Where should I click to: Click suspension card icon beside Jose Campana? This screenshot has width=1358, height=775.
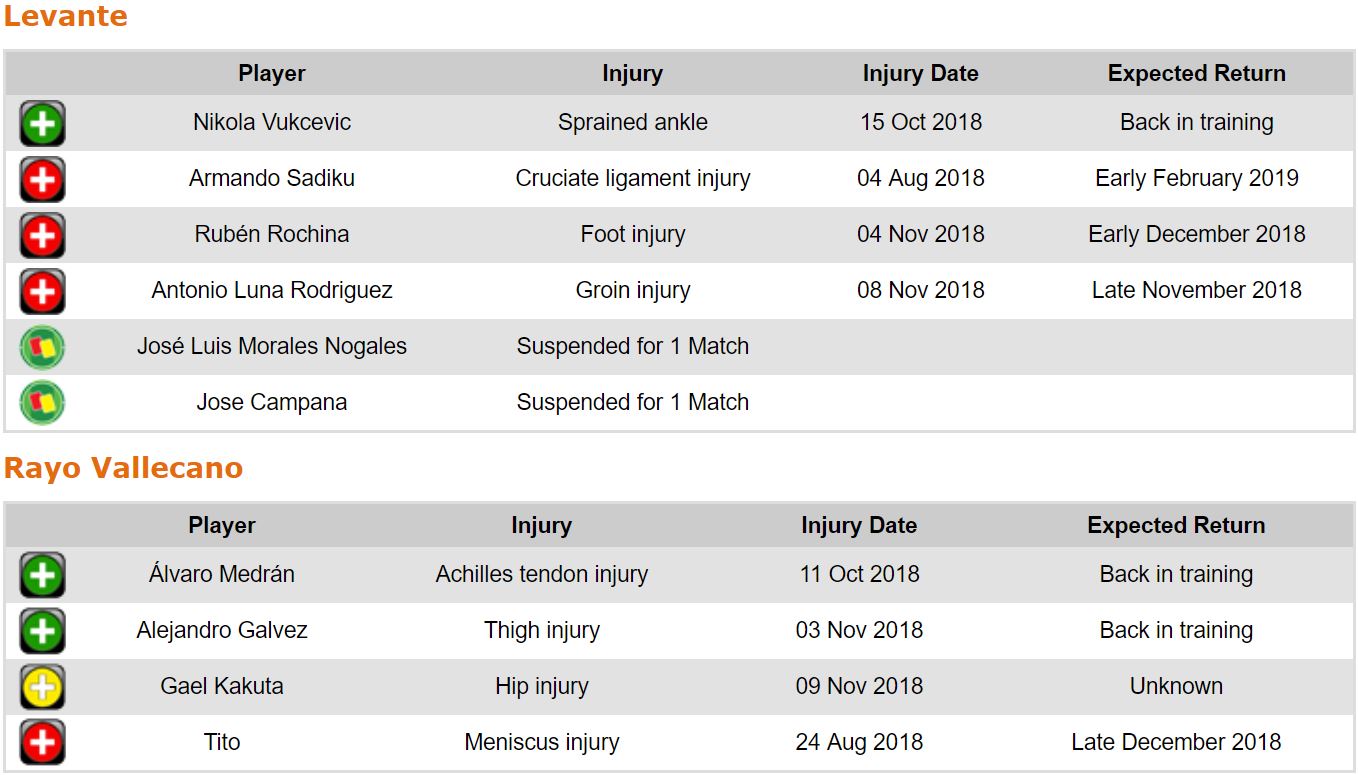pyautogui.click(x=42, y=404)
